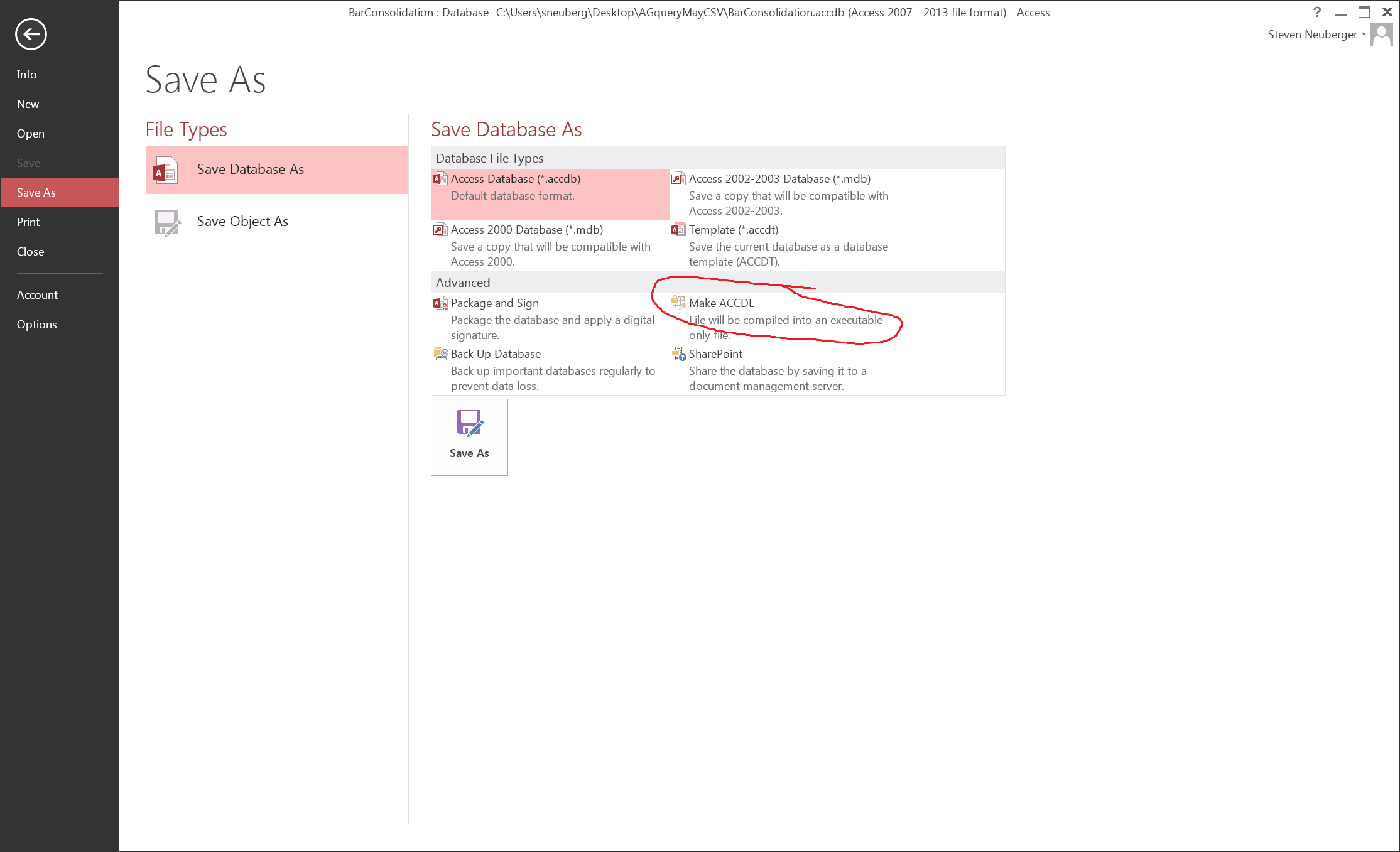Click the Back Up Database icon
Screen dimensions: 1400x852
[440, 354]
